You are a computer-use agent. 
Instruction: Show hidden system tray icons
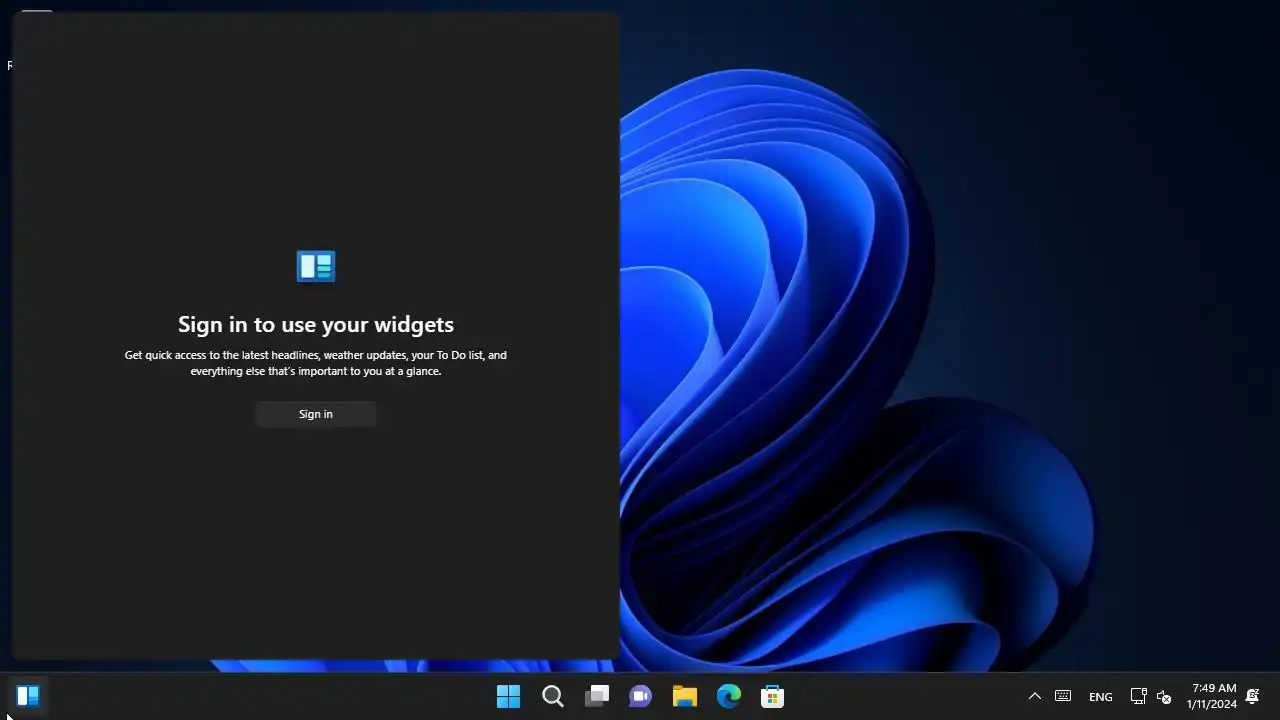point(1035,696)
